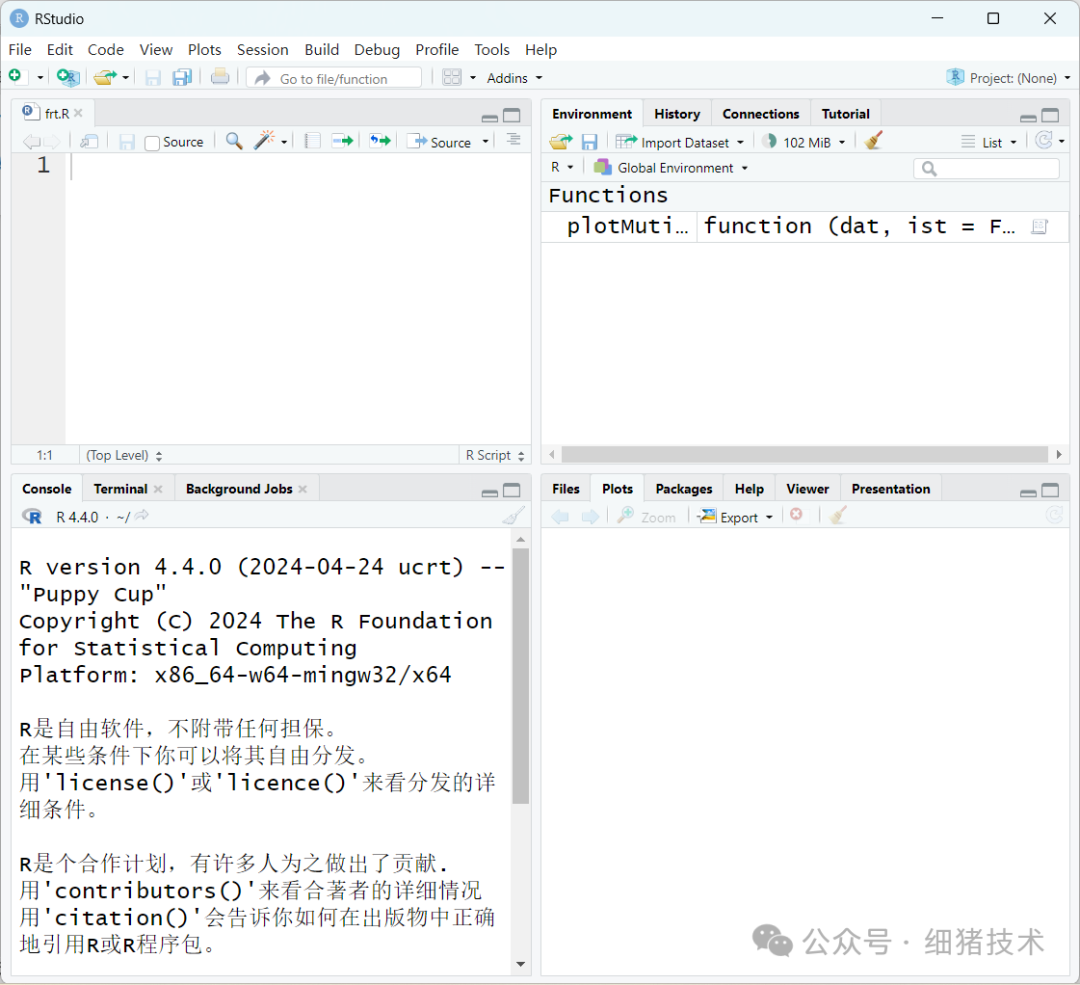The height and width of the screenshot is (985, 1080).
Task: Re-run the previous code region
Action: click(x=380, y=141)
